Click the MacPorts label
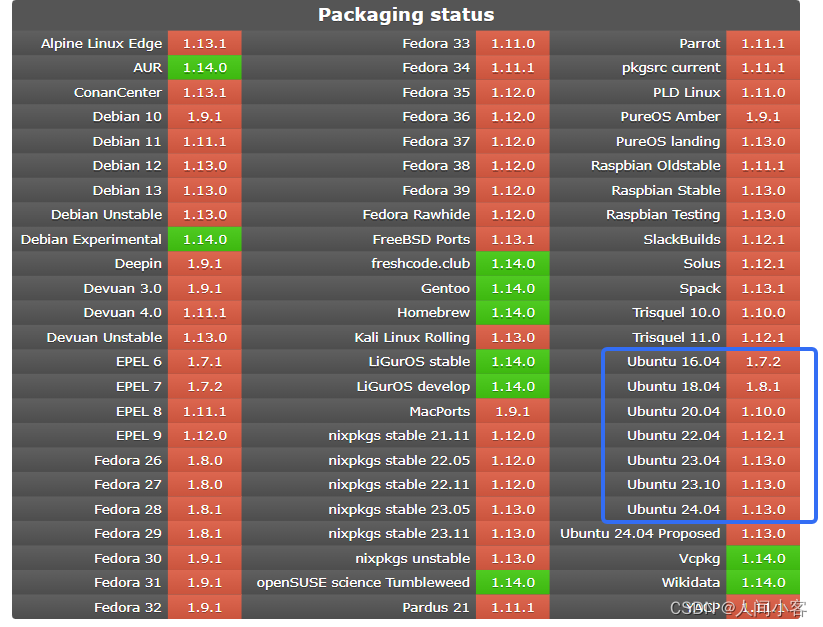This screenshot has height=627, width=823. pyautogui.click(x=439, y=411)
